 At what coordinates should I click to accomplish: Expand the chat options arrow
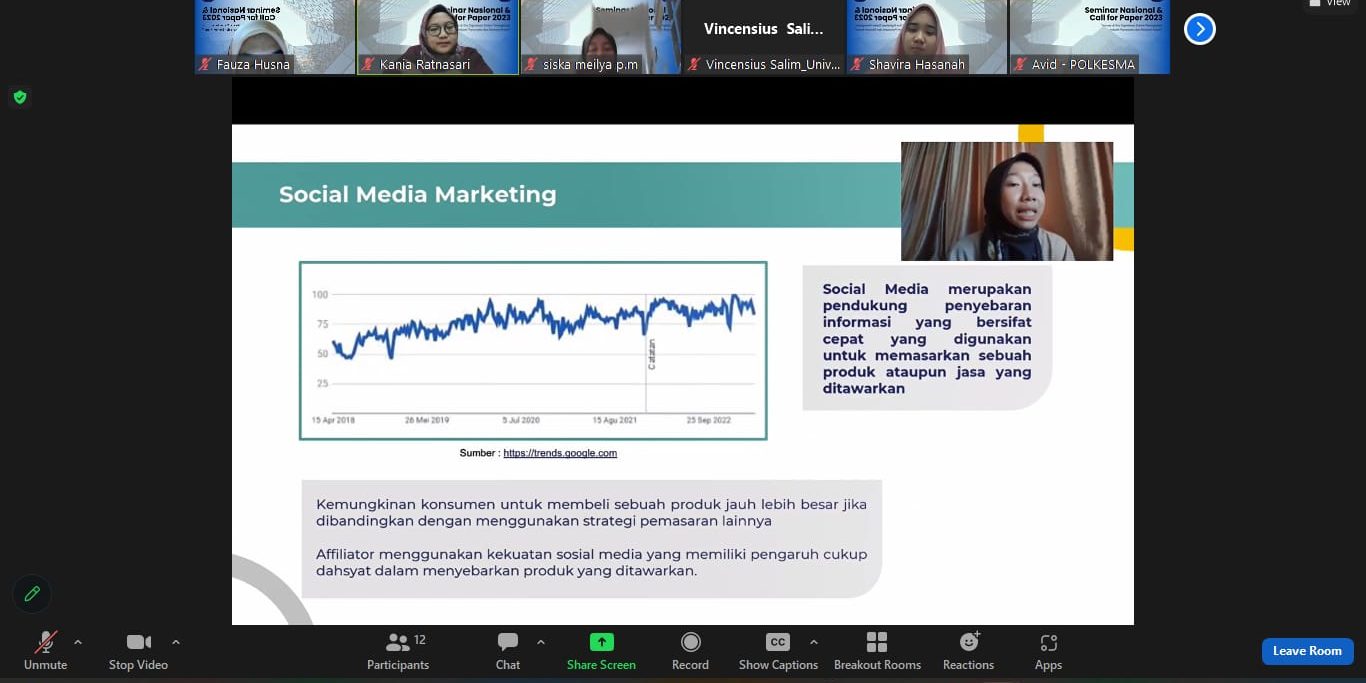(x=541, y=642)
